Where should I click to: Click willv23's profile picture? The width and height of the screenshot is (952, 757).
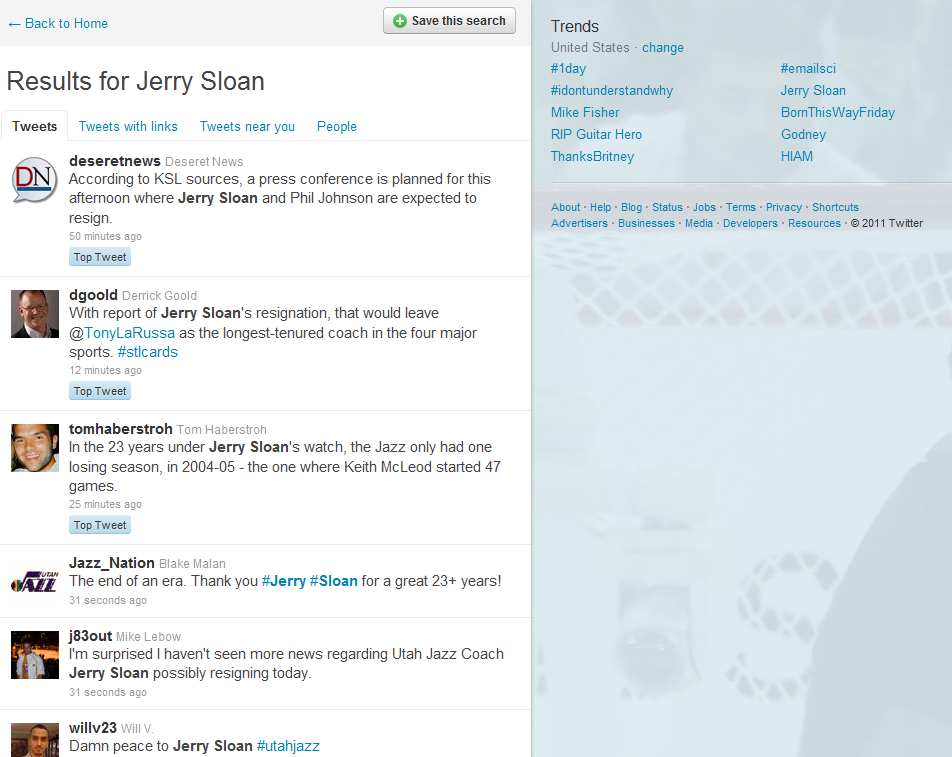tap(35, 740)
